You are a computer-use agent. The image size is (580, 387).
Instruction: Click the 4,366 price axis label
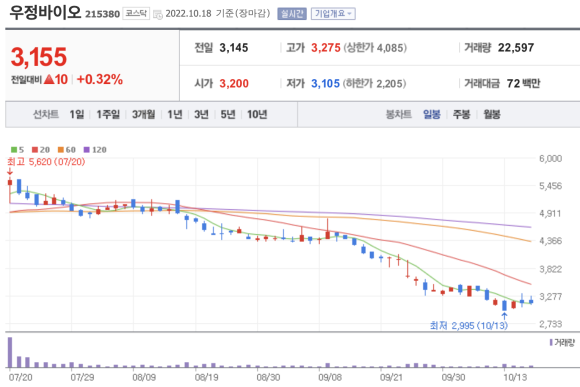point(550,241)
